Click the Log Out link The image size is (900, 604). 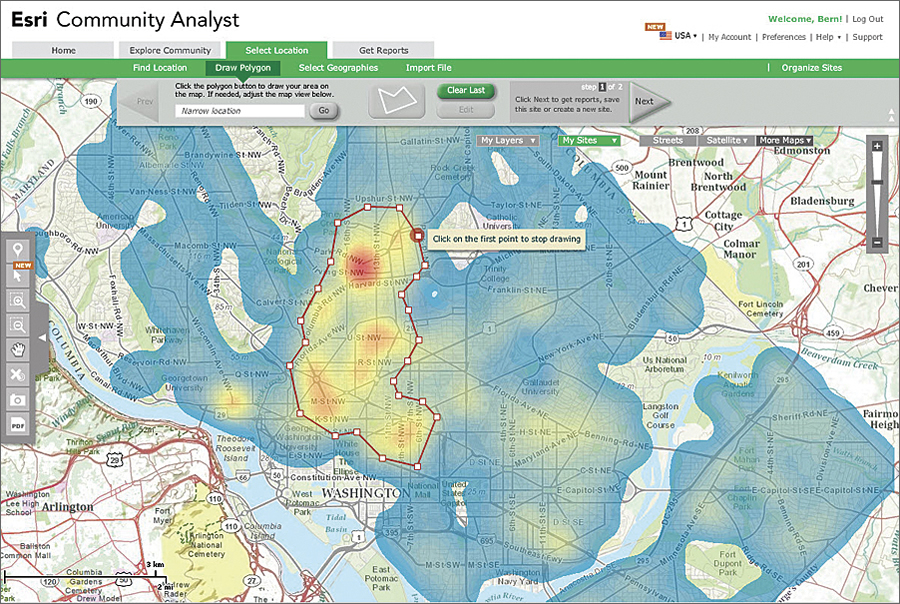867,19
